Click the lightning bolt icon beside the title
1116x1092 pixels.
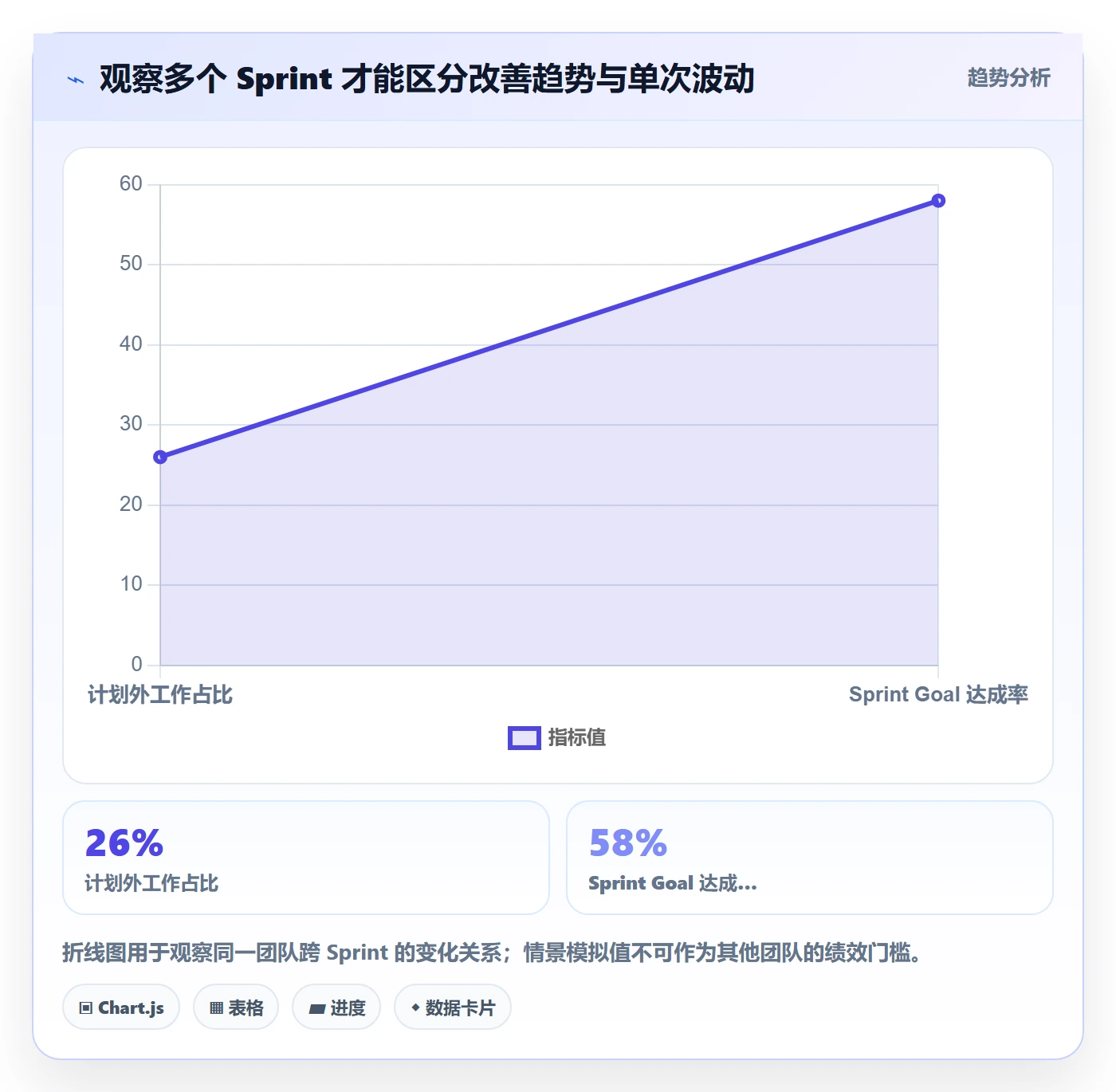pyautogui.click(x=76, y=80)
